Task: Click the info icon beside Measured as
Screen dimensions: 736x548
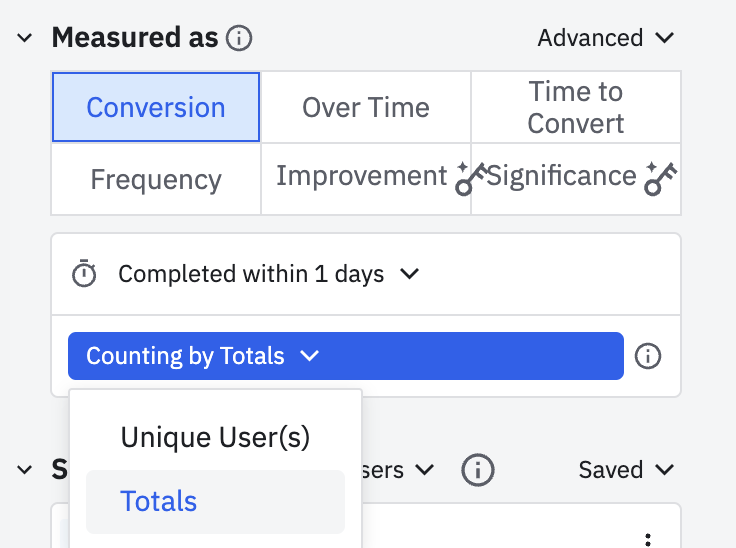Action: [239, 38]
